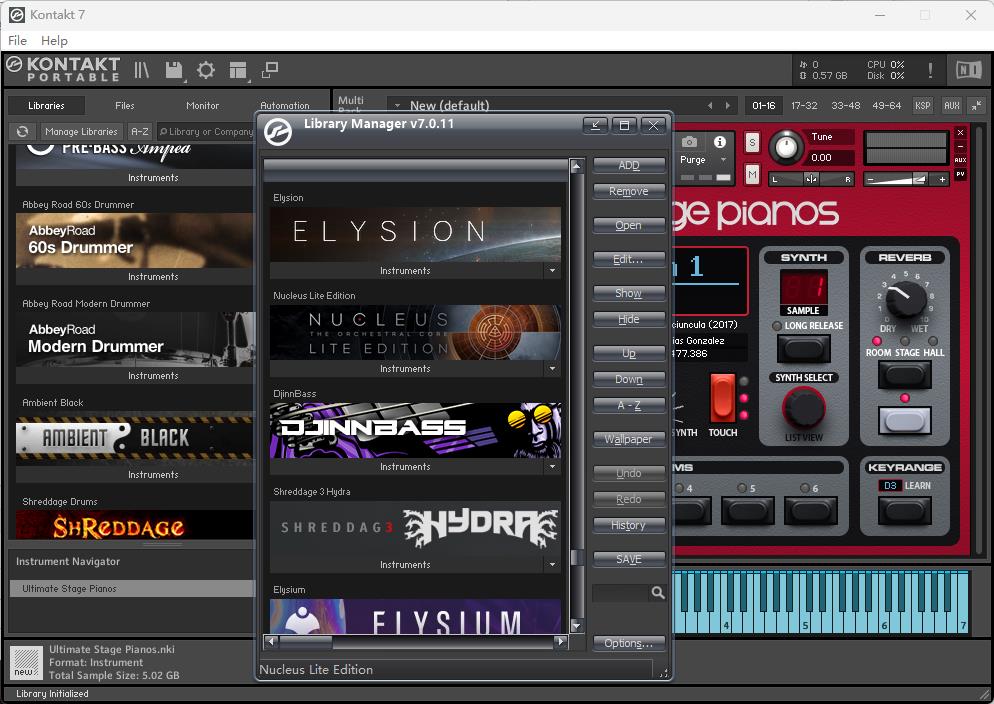Solo the instrument with S button
Screen dimensions: 994x704
752,142
